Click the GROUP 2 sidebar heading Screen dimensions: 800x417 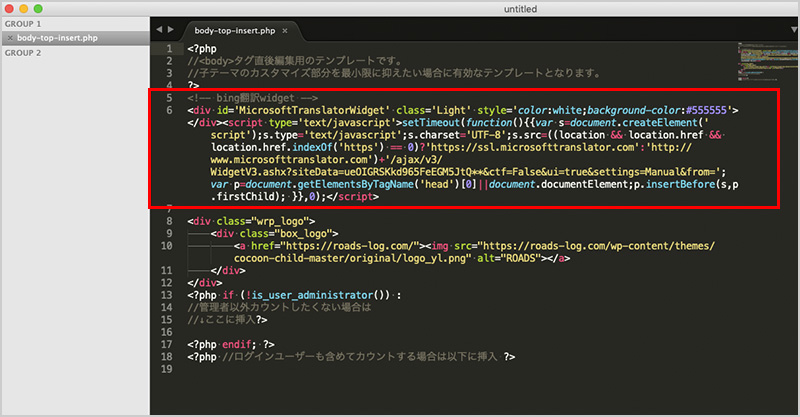[23, 53]
